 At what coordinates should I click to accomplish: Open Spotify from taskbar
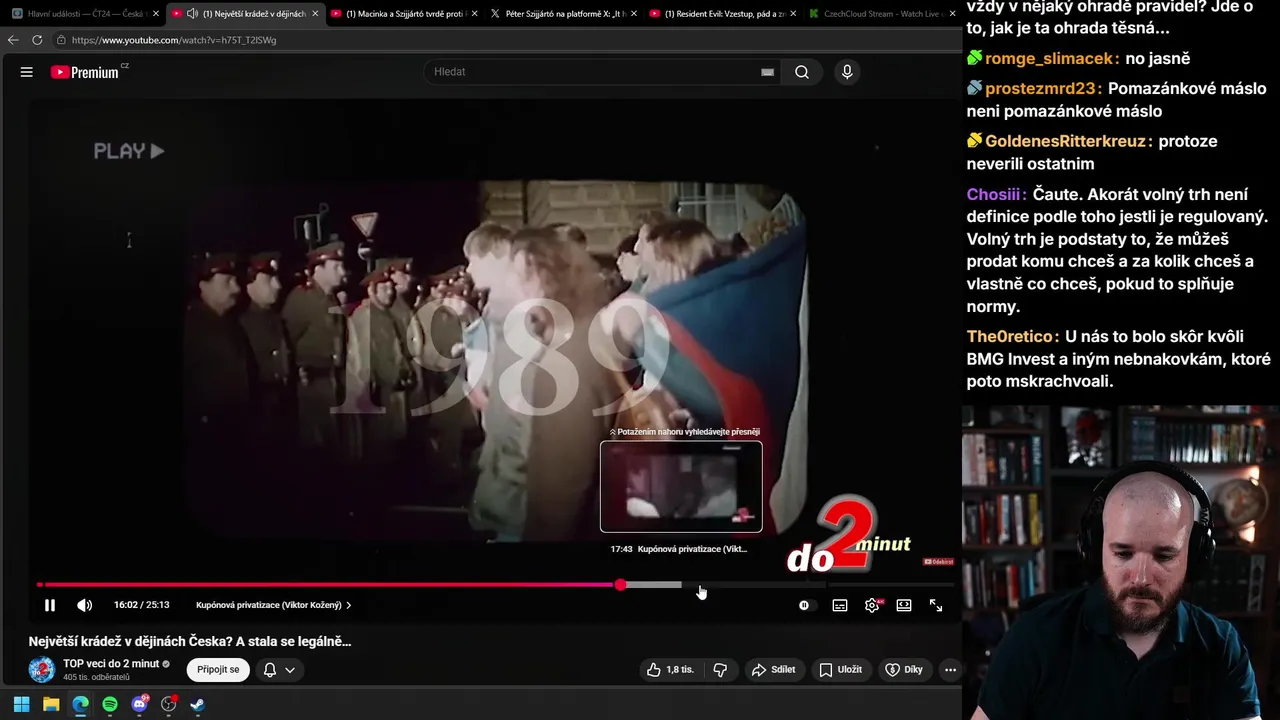[110, 704]
